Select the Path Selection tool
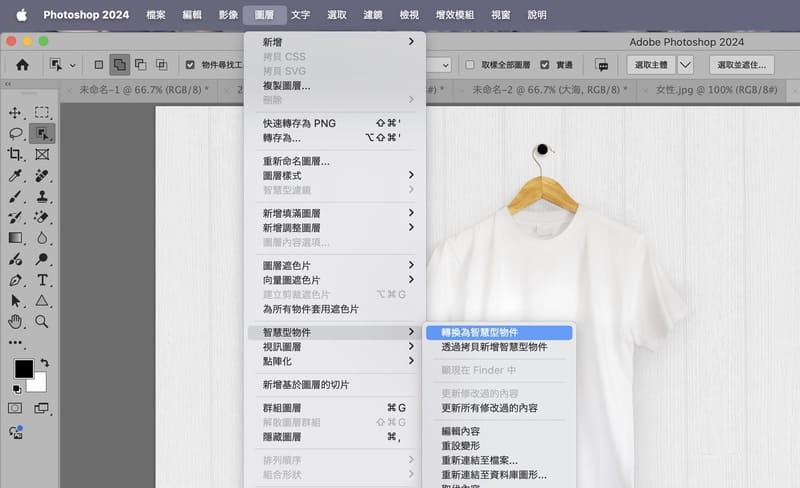Screen dimensions: 800x488 (x=15, y=301)
